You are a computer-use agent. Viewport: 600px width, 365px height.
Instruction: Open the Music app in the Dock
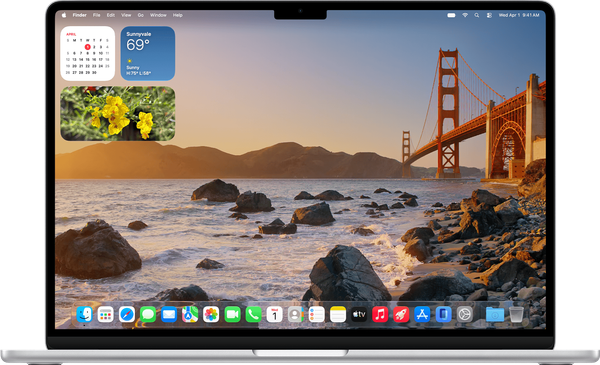coord(380,314)
